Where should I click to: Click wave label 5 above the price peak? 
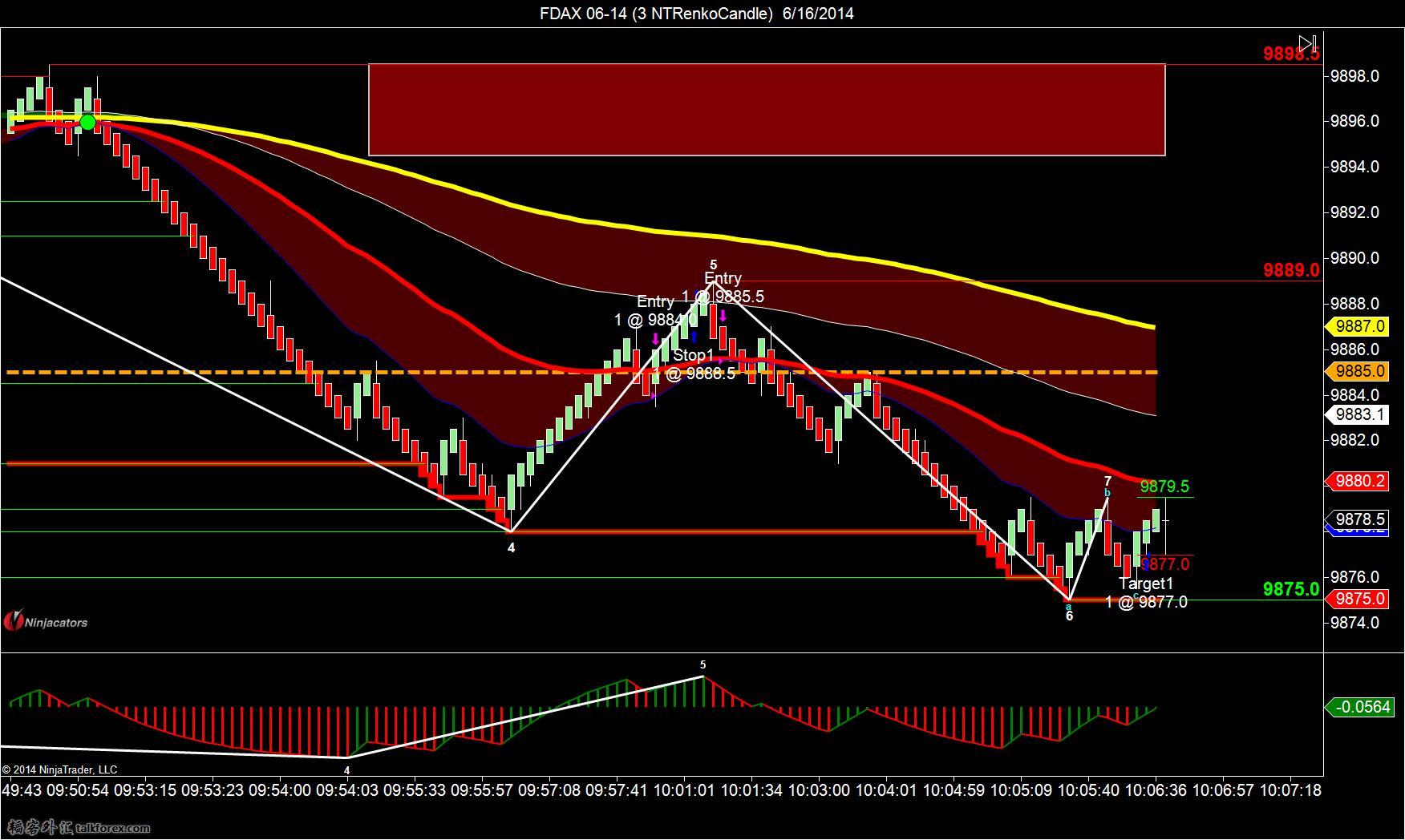713,265
